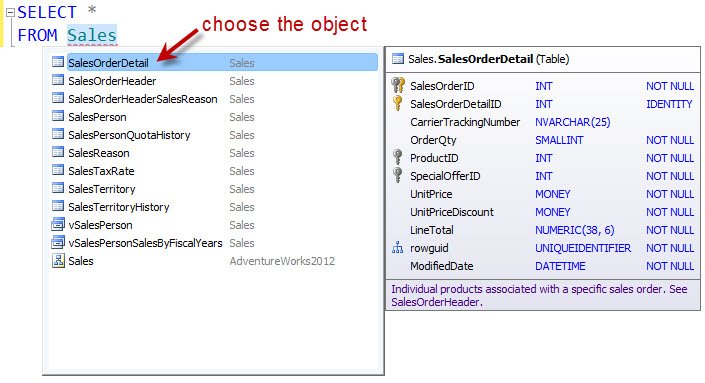
Task: Click the AdventureWorks2012 database label
Action: tap(282, 261)
